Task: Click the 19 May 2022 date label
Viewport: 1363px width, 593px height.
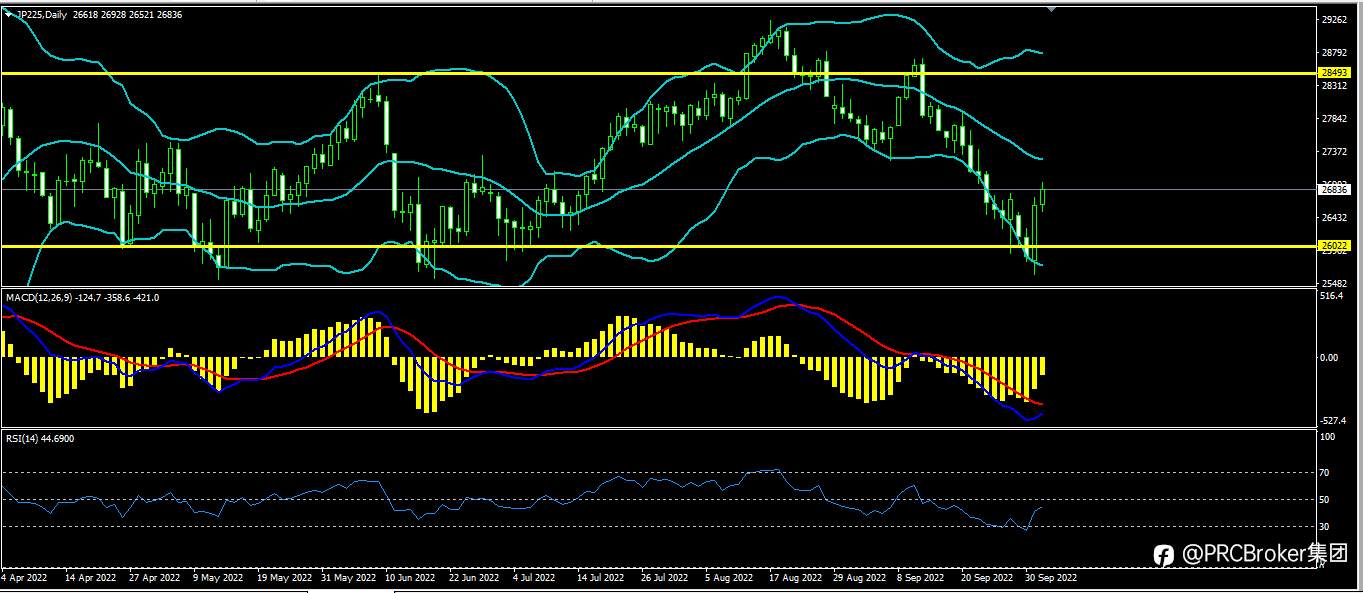Action: pyautogui.click(x=284, y=577)
